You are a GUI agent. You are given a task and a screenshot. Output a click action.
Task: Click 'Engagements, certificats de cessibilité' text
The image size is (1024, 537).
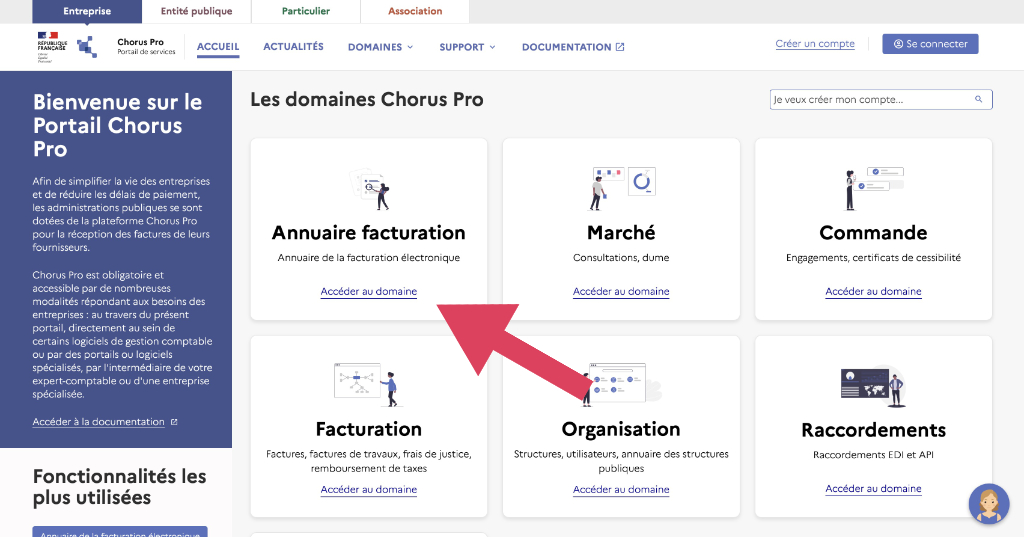[x=873, y=257]
